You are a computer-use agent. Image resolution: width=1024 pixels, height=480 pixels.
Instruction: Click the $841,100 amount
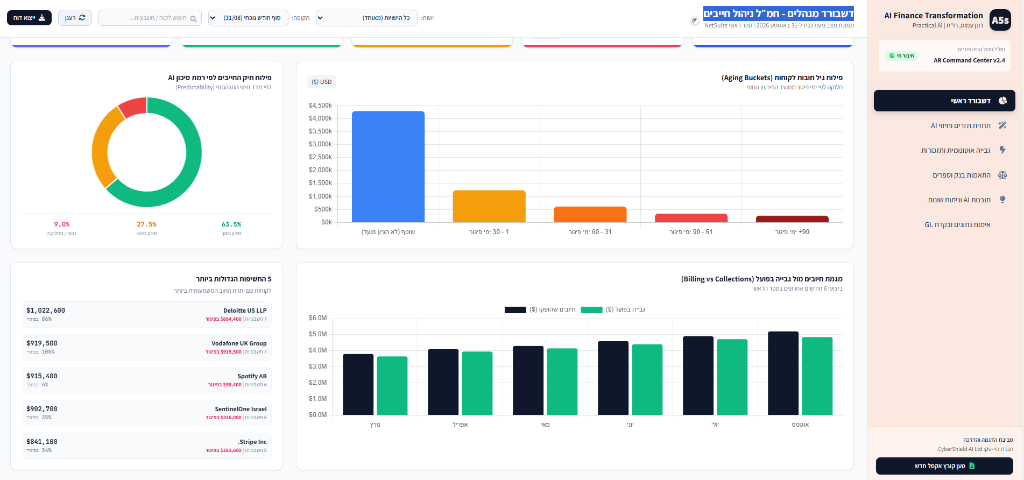click(x=42, y=441)
